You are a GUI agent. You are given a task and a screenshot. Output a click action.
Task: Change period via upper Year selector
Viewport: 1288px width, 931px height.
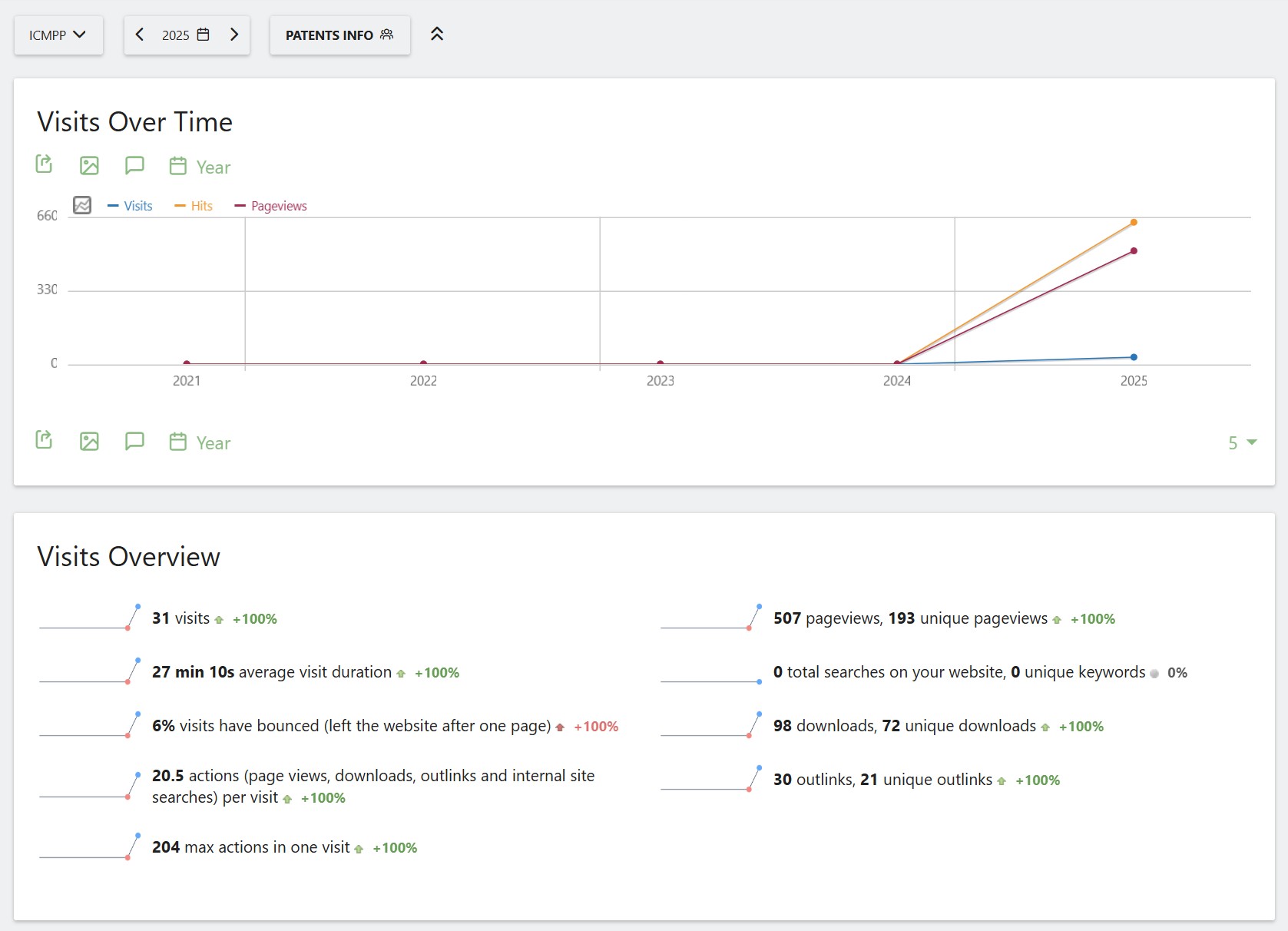click(200, 167)
